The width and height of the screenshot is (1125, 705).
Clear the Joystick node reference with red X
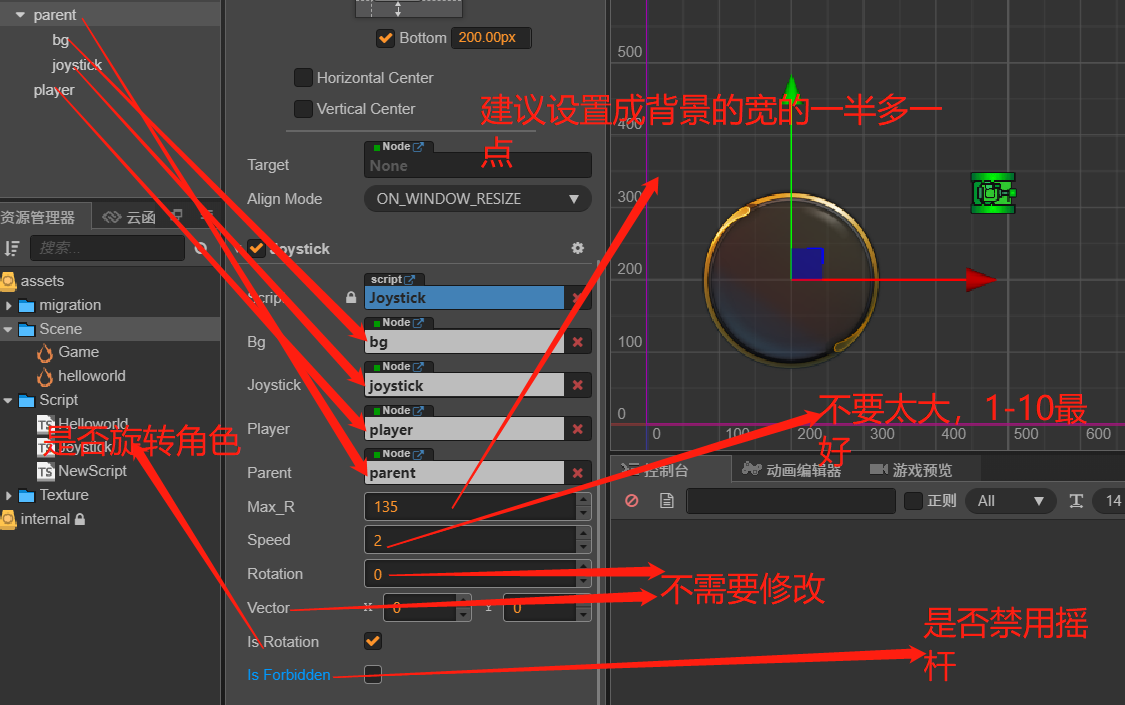coord(578,386)
